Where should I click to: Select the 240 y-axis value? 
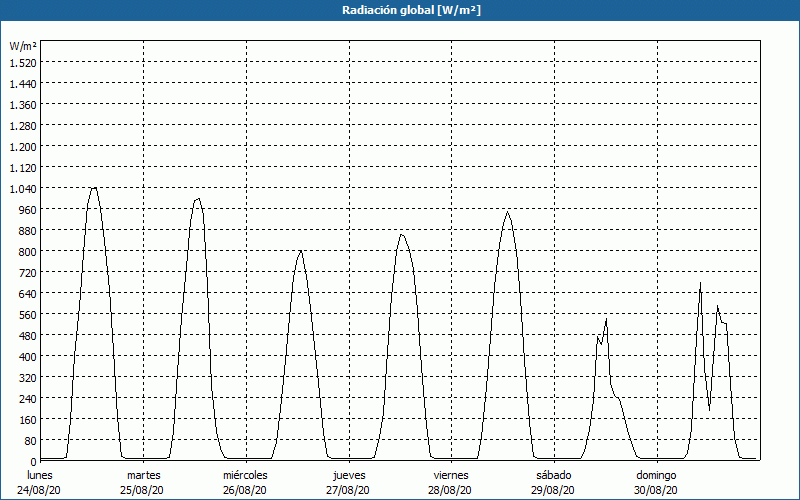(x=28, y=398)
